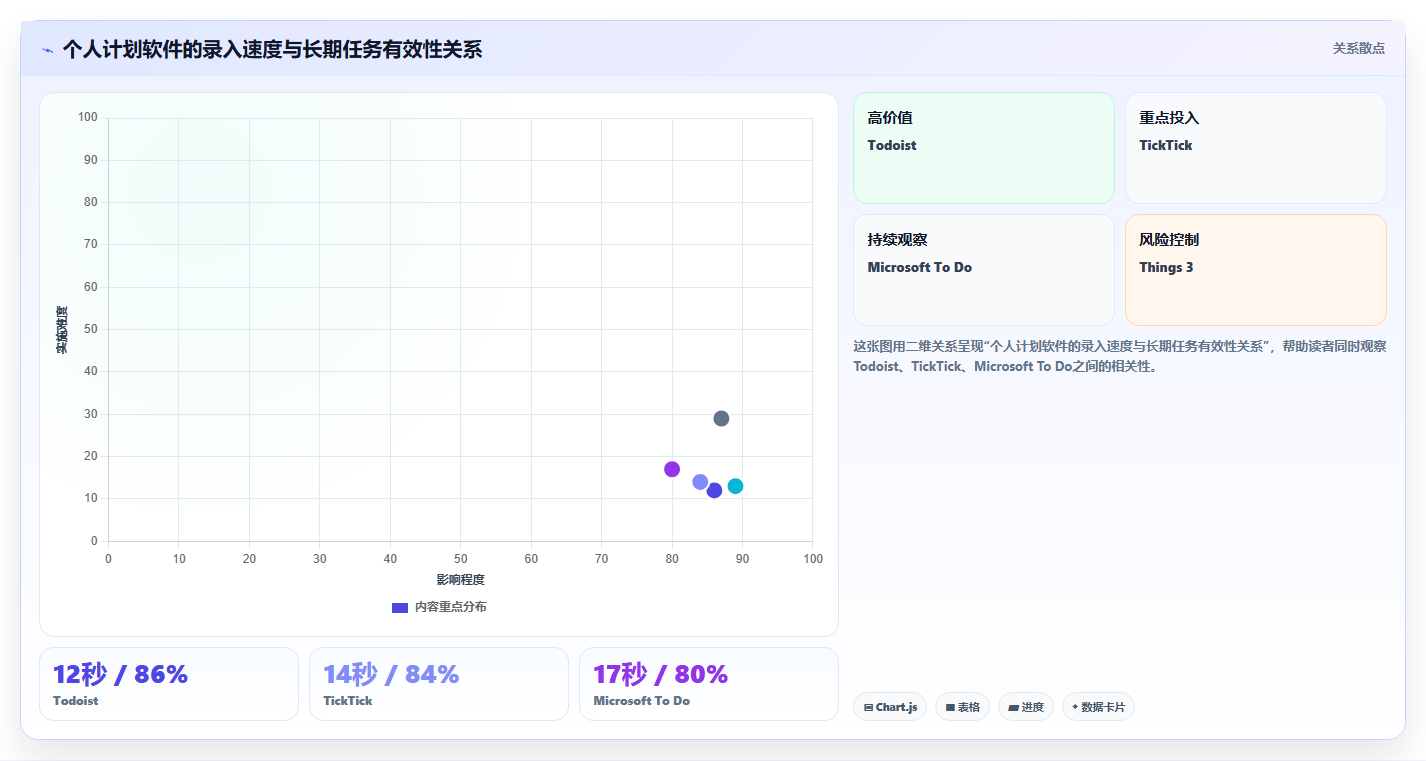Open the 风险控制 Things 3 card
This screenshot has height=761, width=1426.
pos(1255,270)
